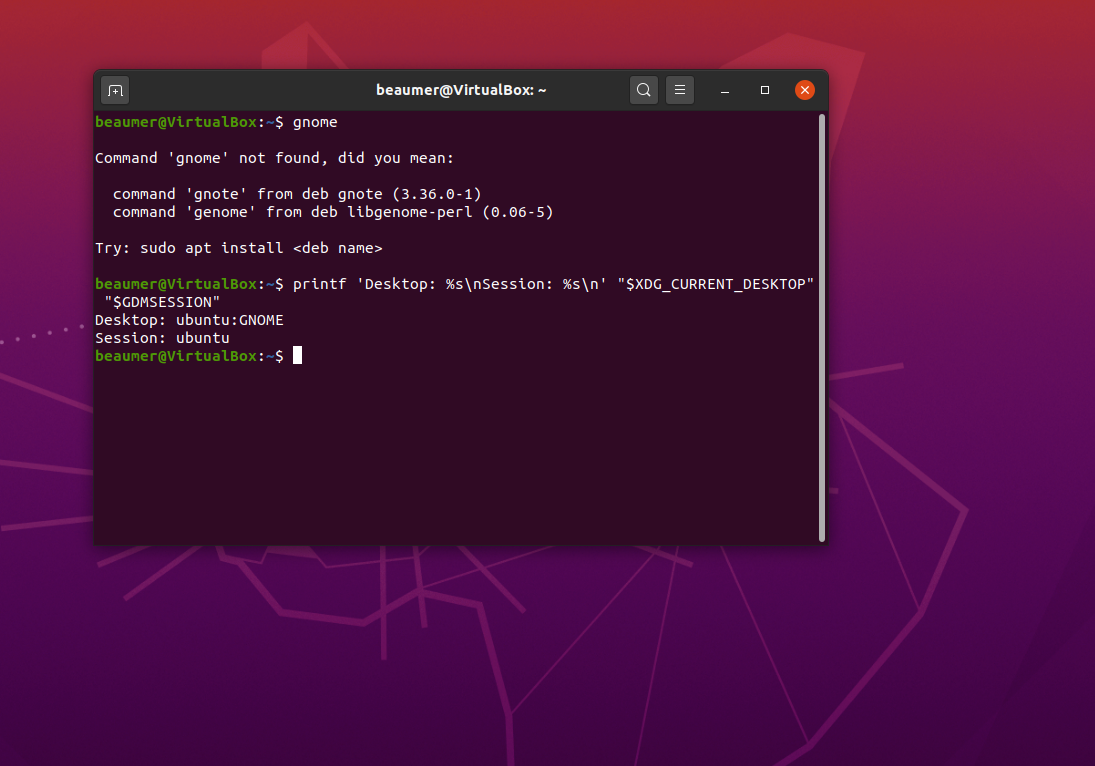
Task: Select the 'gnote' deb suggestion line
Action: coord(297,194)
